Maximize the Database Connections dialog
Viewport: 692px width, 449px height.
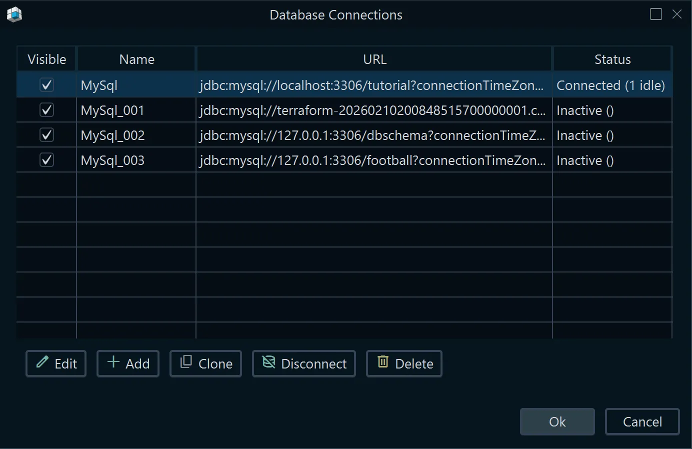pyautogui.click(x=656, y=14)
